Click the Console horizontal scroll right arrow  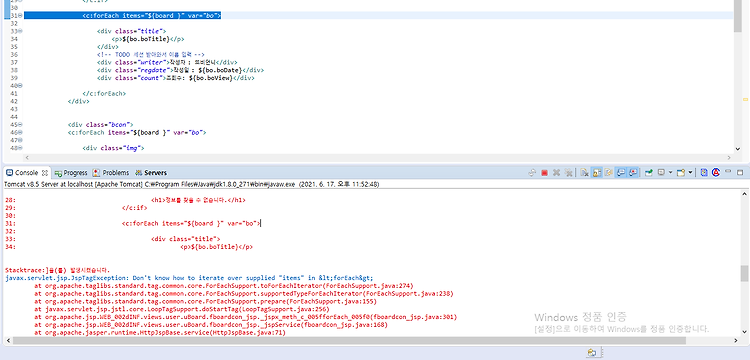[737, 340]
